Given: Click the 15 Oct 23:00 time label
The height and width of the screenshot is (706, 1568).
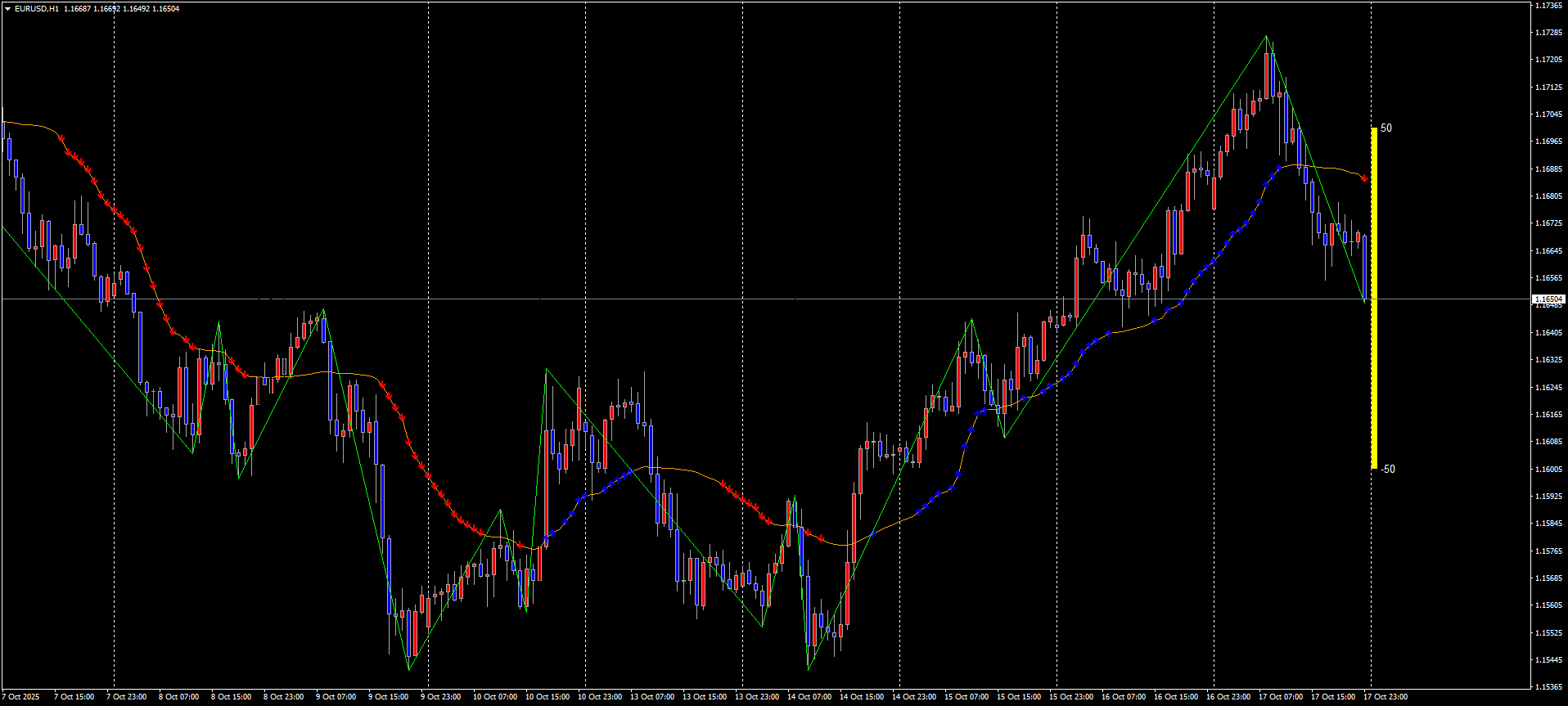Looking at the screenshot, I should [1071, 697].
